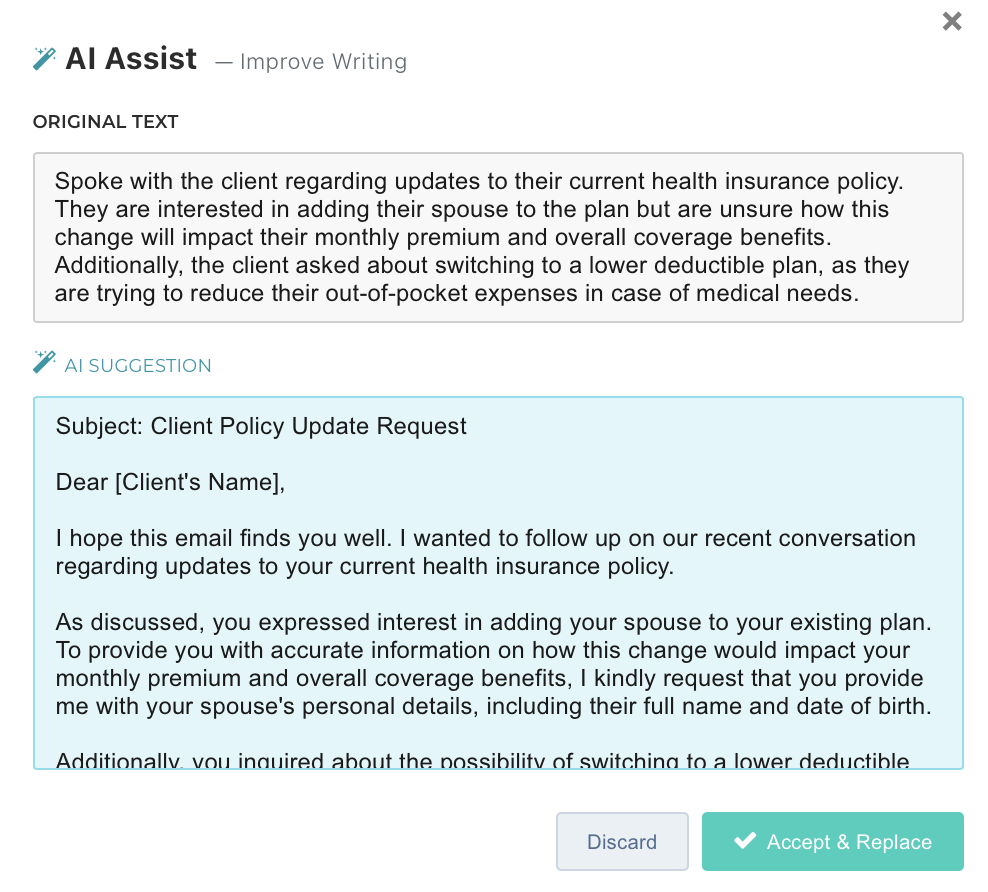This screenshot has height=892, width=988.
Task: Accept and replace with the AI suggestion
Action: (832, 842)
